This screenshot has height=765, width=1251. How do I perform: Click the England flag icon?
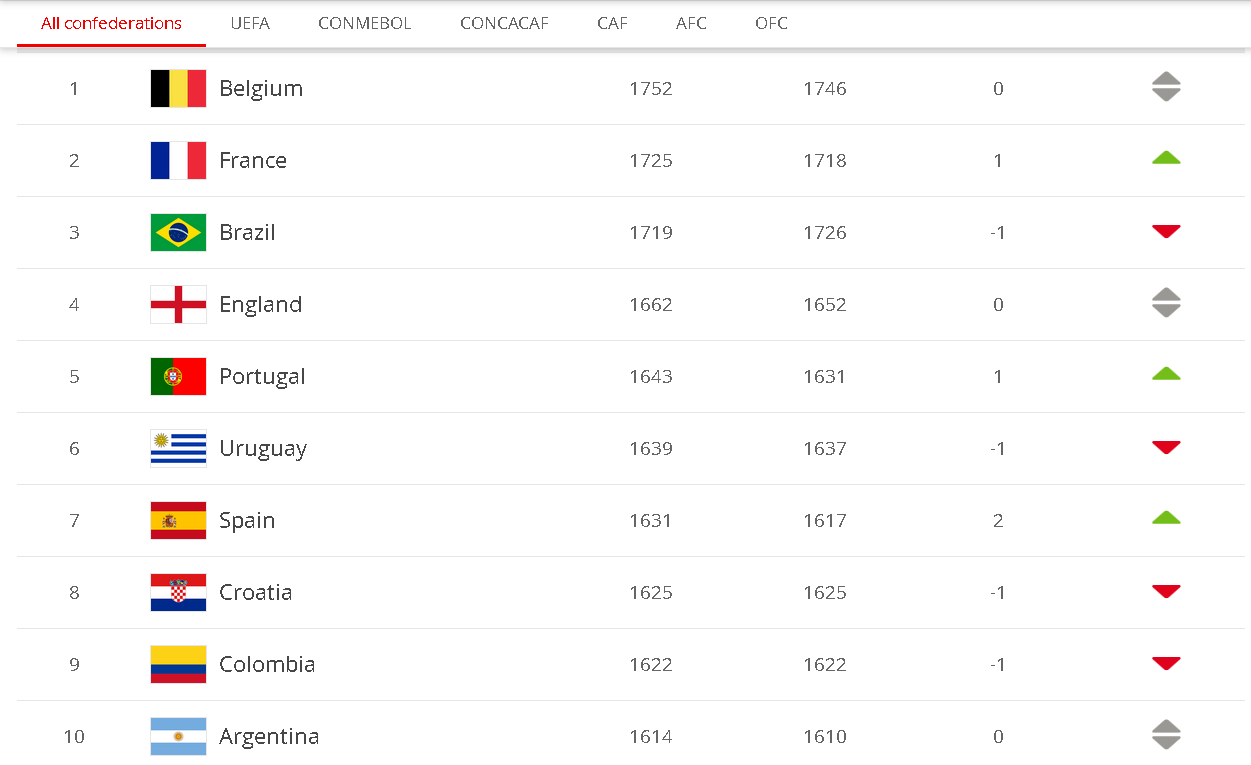(x=178, y=304)
